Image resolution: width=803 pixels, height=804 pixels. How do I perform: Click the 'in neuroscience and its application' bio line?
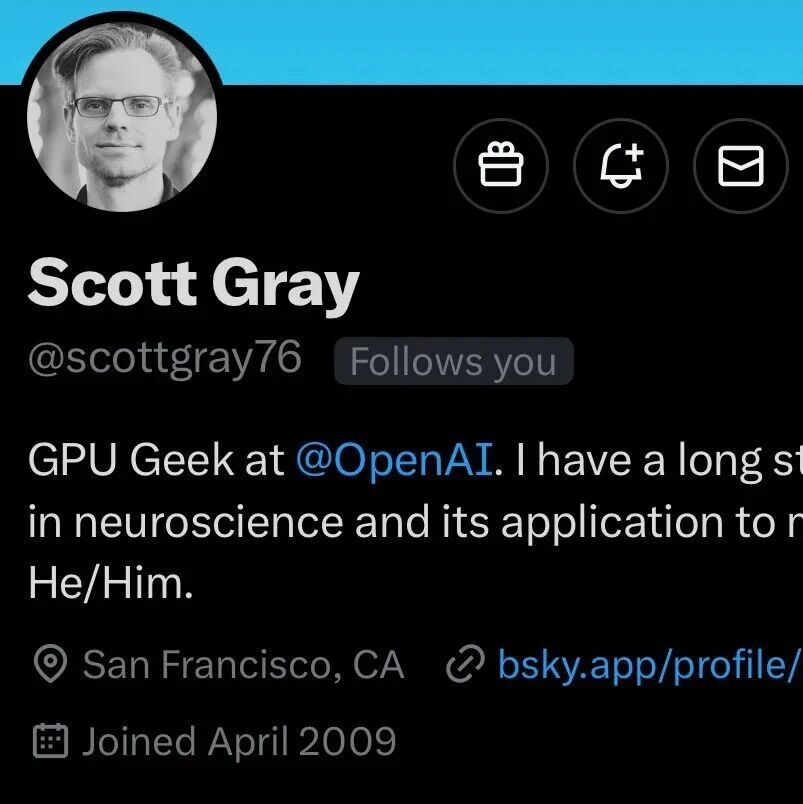point(400,523)
